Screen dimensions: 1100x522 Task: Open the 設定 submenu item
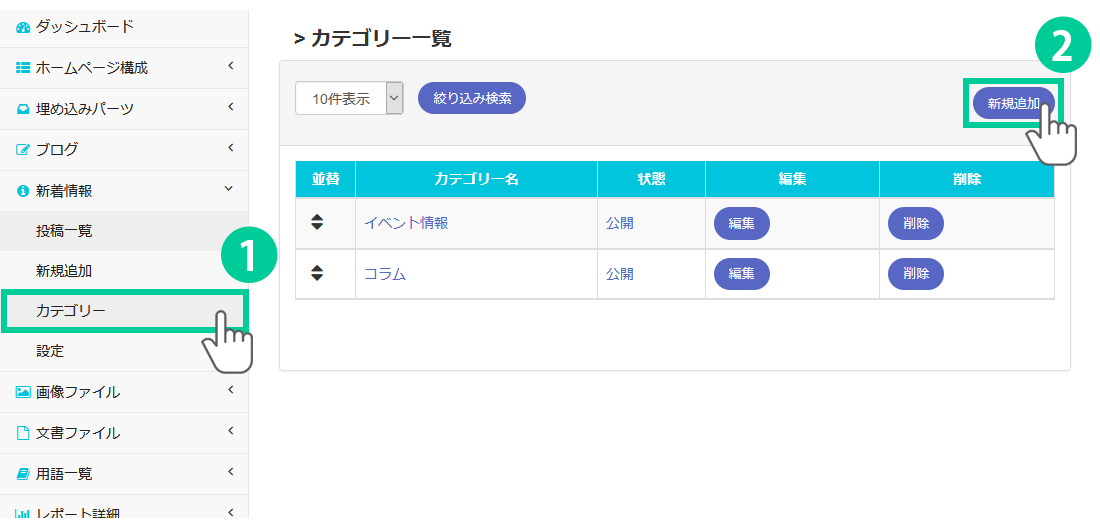[50, 351]
